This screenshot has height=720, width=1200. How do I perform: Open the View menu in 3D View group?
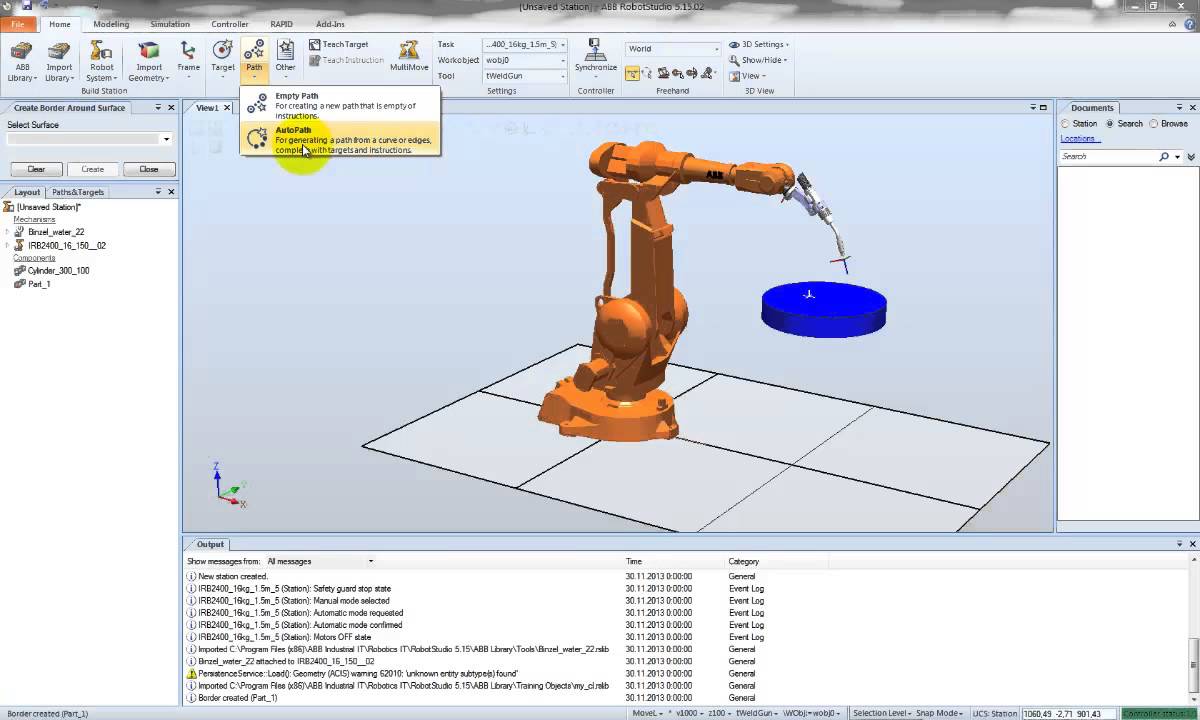pos(747,76)
